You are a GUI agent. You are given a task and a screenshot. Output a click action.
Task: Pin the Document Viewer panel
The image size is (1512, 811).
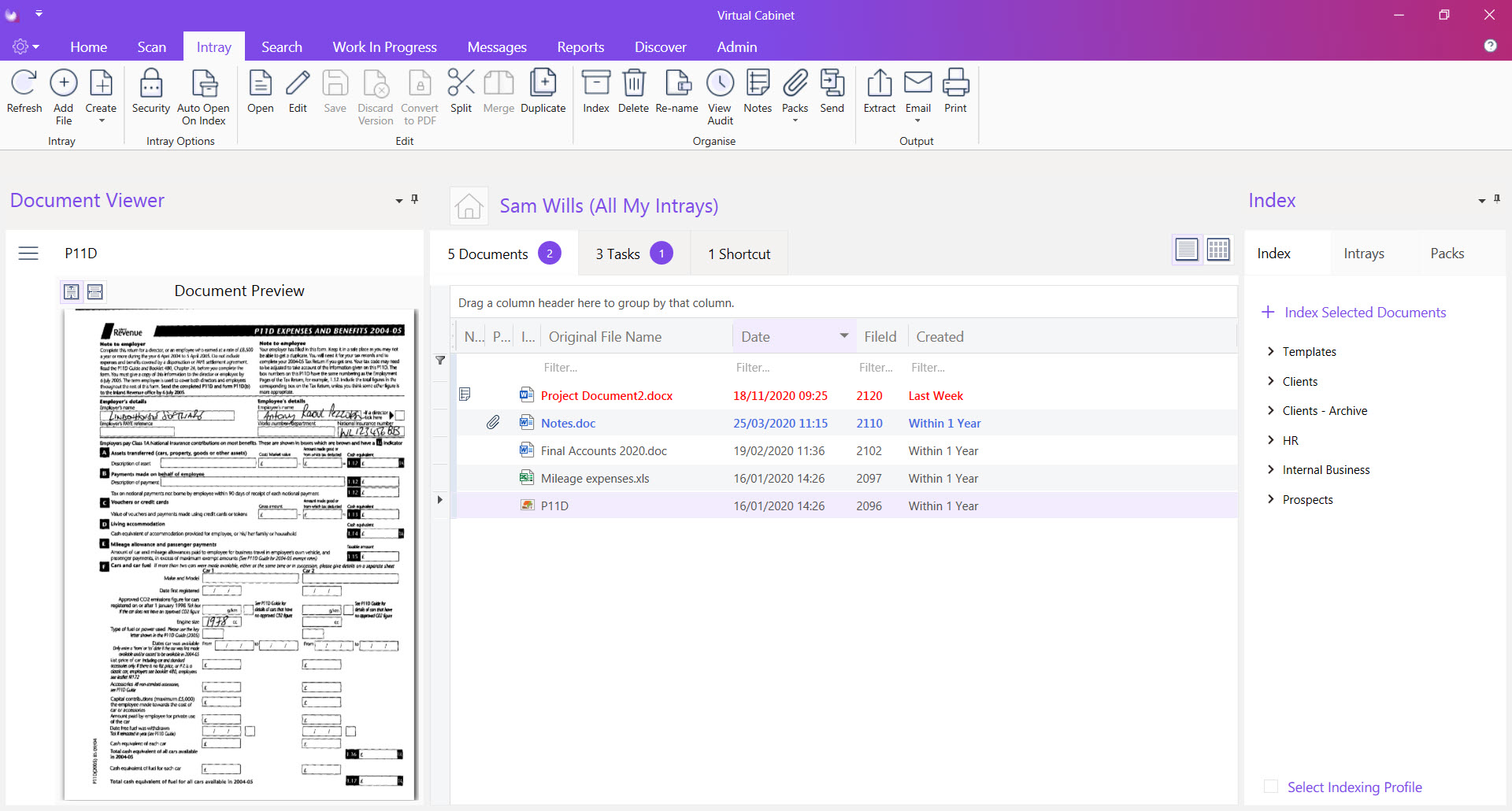click(x=414, y=199)
